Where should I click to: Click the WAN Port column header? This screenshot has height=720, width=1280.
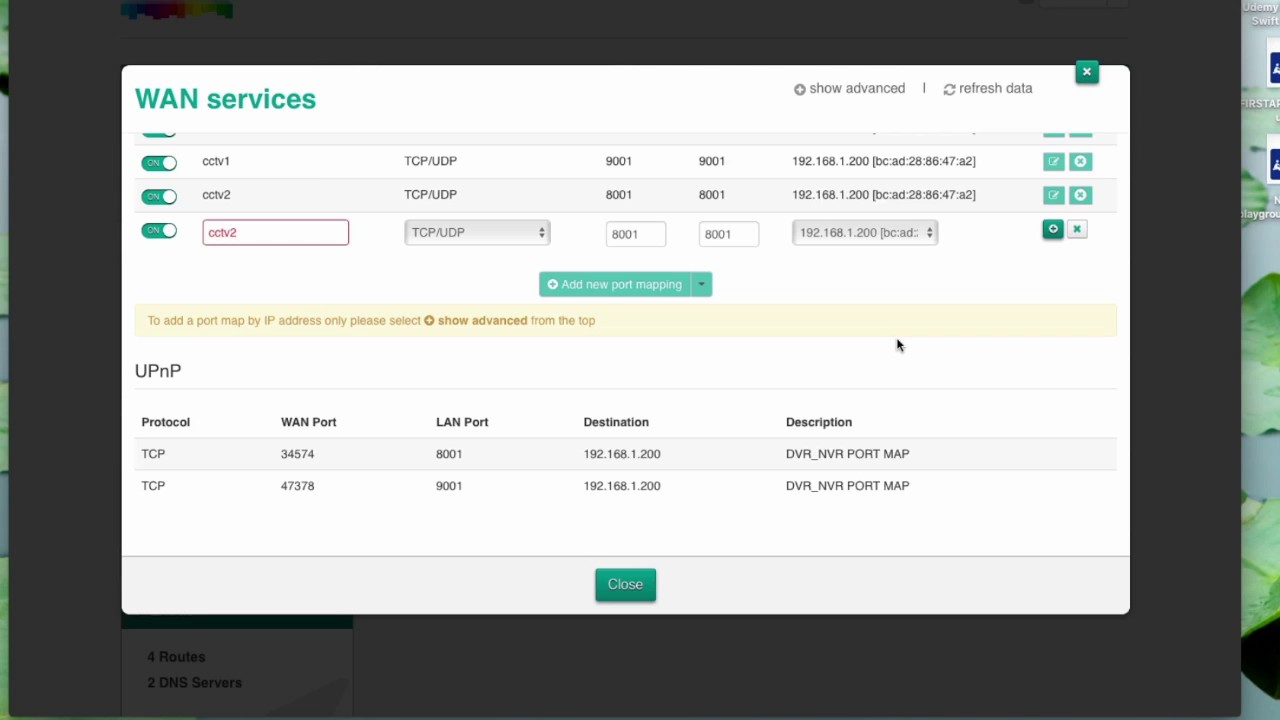[308, 422]
